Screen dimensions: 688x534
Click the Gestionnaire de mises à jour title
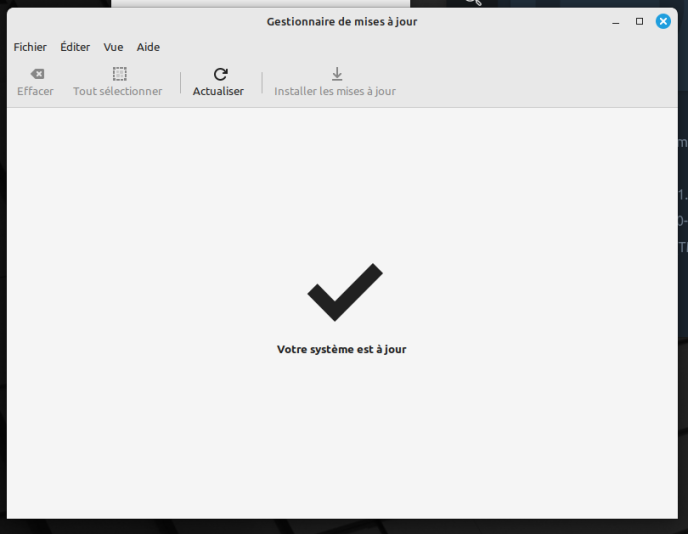pyautogui.click(x=342, y=21)
